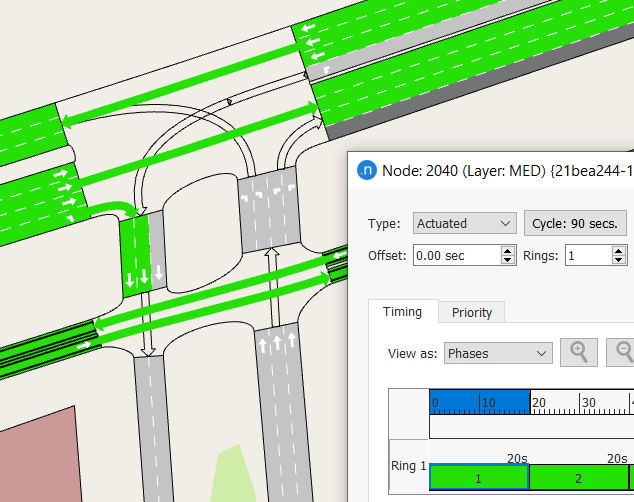Screen dimensions: 634x502
Task: Increase the Offset value with up arrow
Action: pos(507,250)
